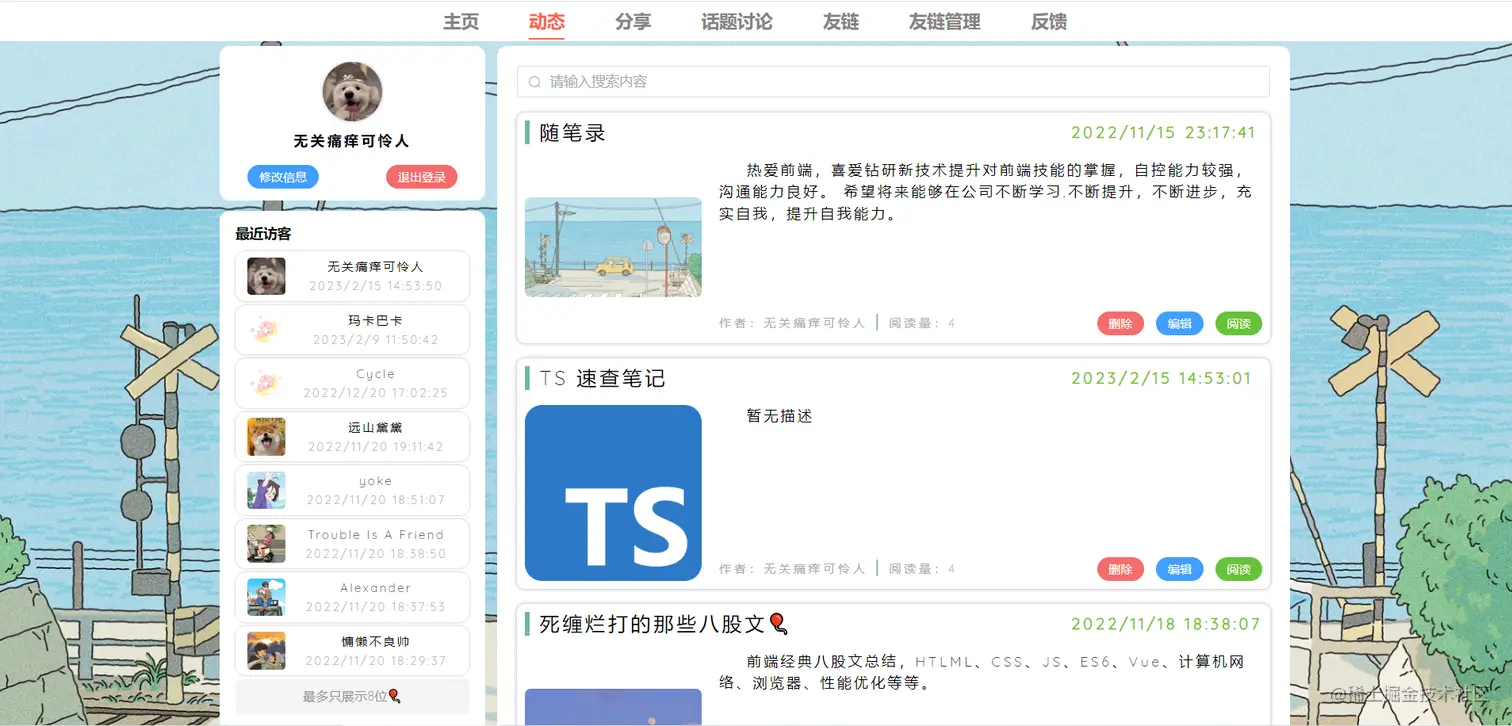
Task: Read the 随笔录 post
Action: tap(1239, 323)
